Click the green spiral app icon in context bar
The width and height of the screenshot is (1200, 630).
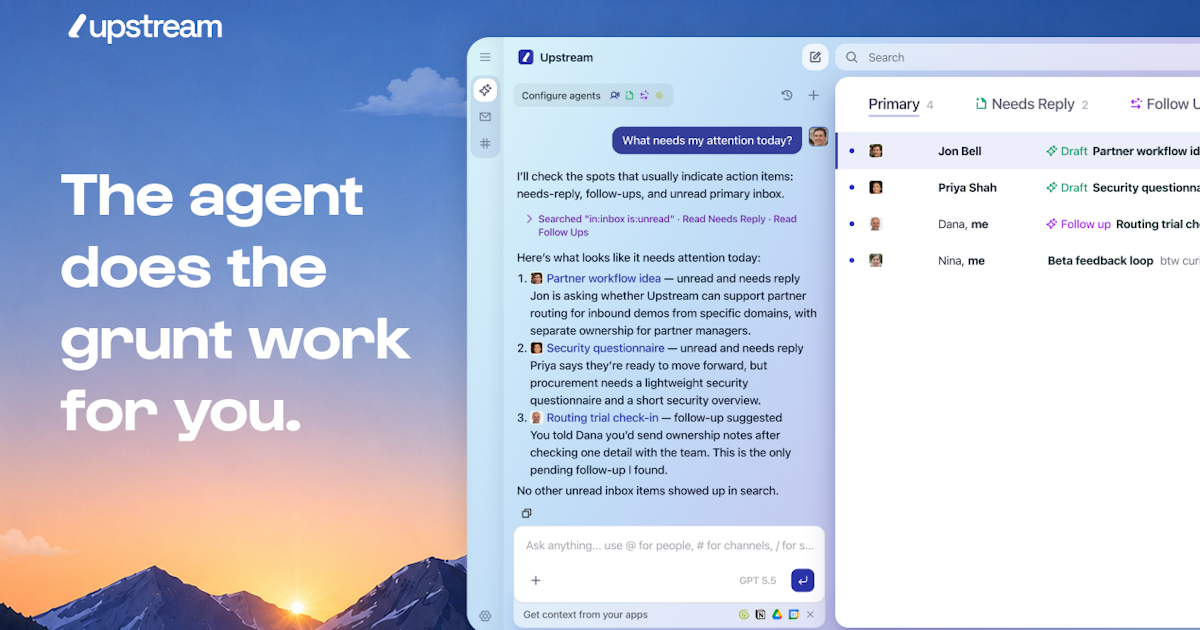point(743,615)
